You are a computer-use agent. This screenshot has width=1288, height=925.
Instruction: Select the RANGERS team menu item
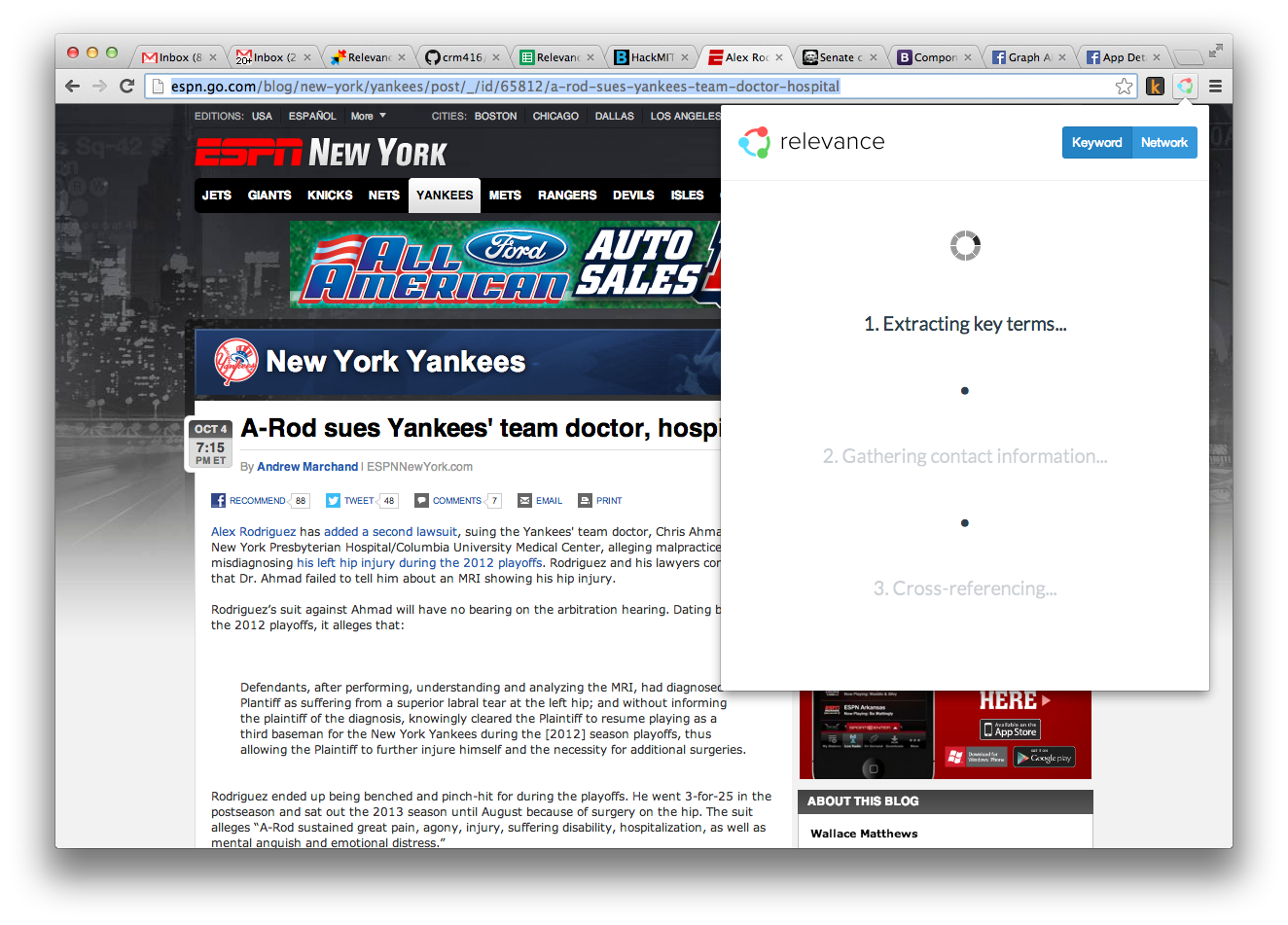[x=567, y=196]
